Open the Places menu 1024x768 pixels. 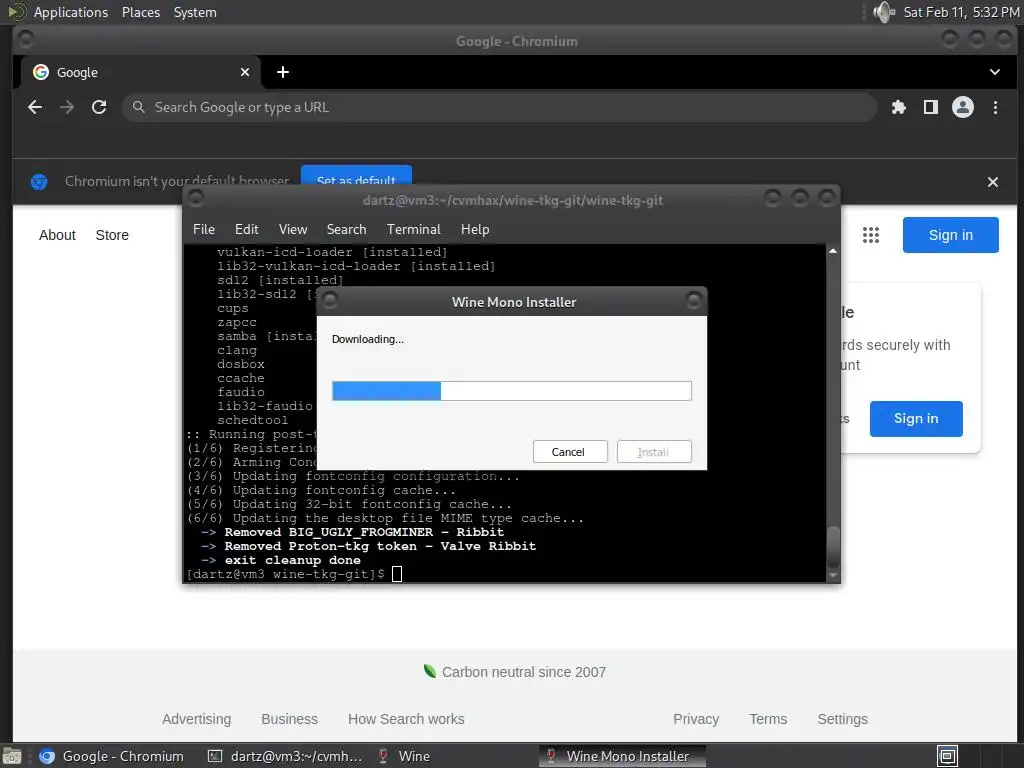(x=140, y=12)
